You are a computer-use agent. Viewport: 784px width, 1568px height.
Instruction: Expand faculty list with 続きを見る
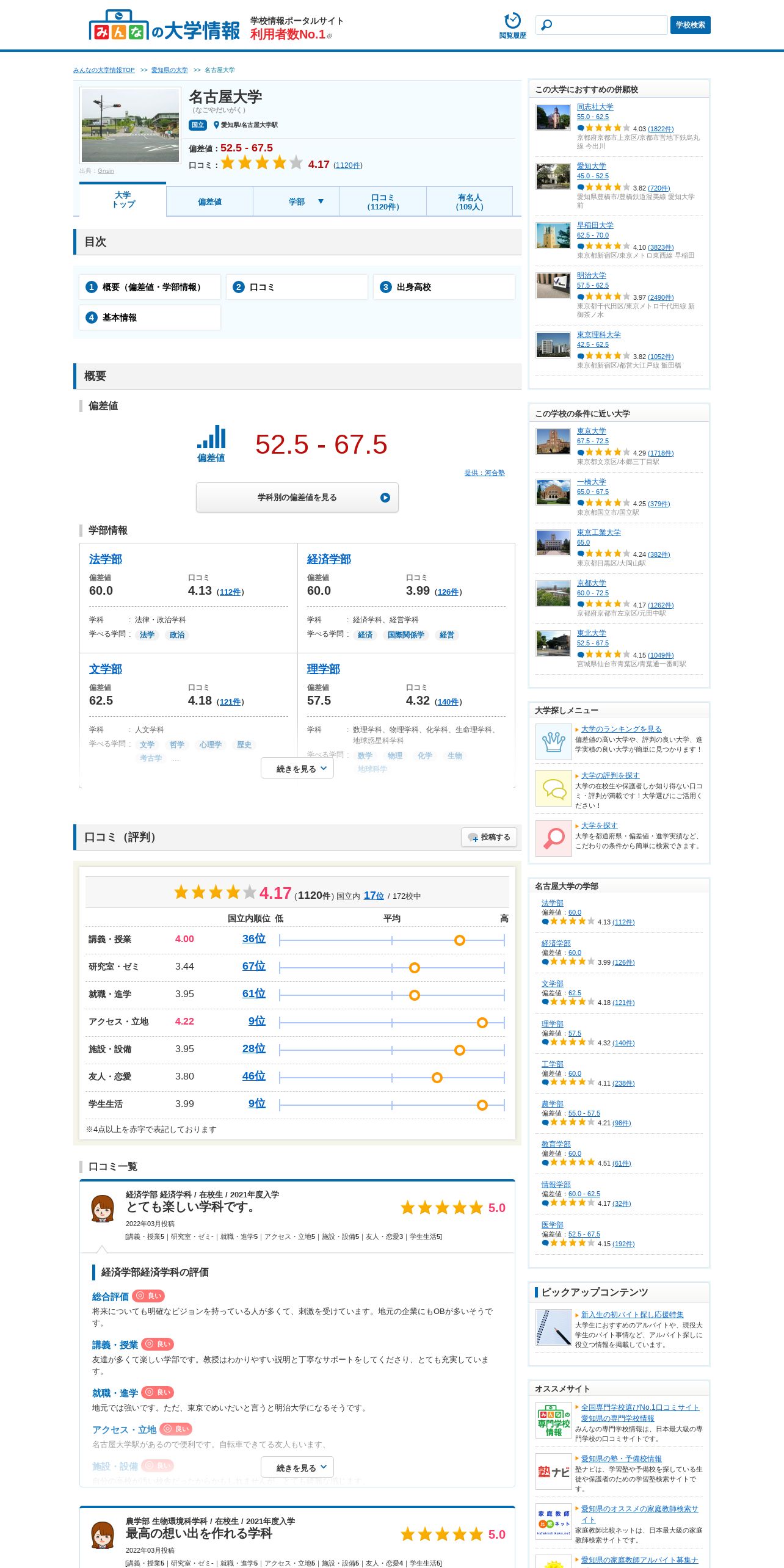point(297,768)
